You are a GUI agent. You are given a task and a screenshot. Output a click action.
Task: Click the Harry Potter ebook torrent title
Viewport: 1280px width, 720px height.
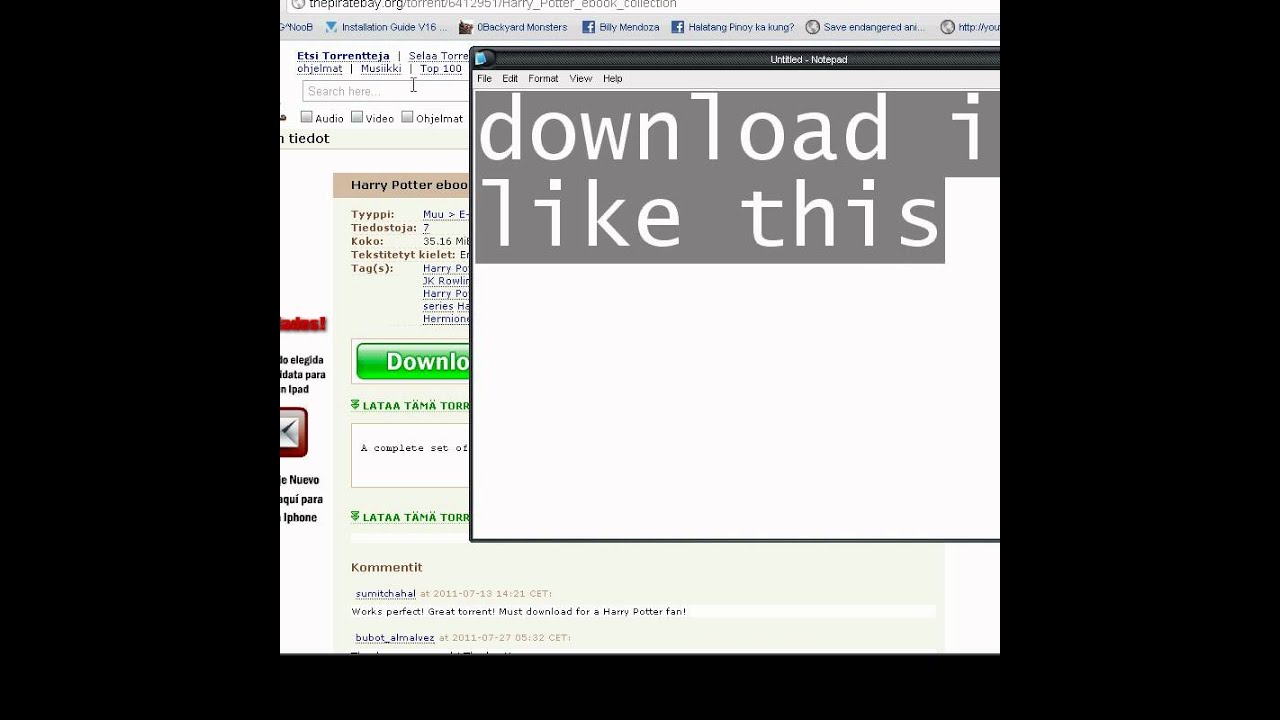[x=410, y=185]
